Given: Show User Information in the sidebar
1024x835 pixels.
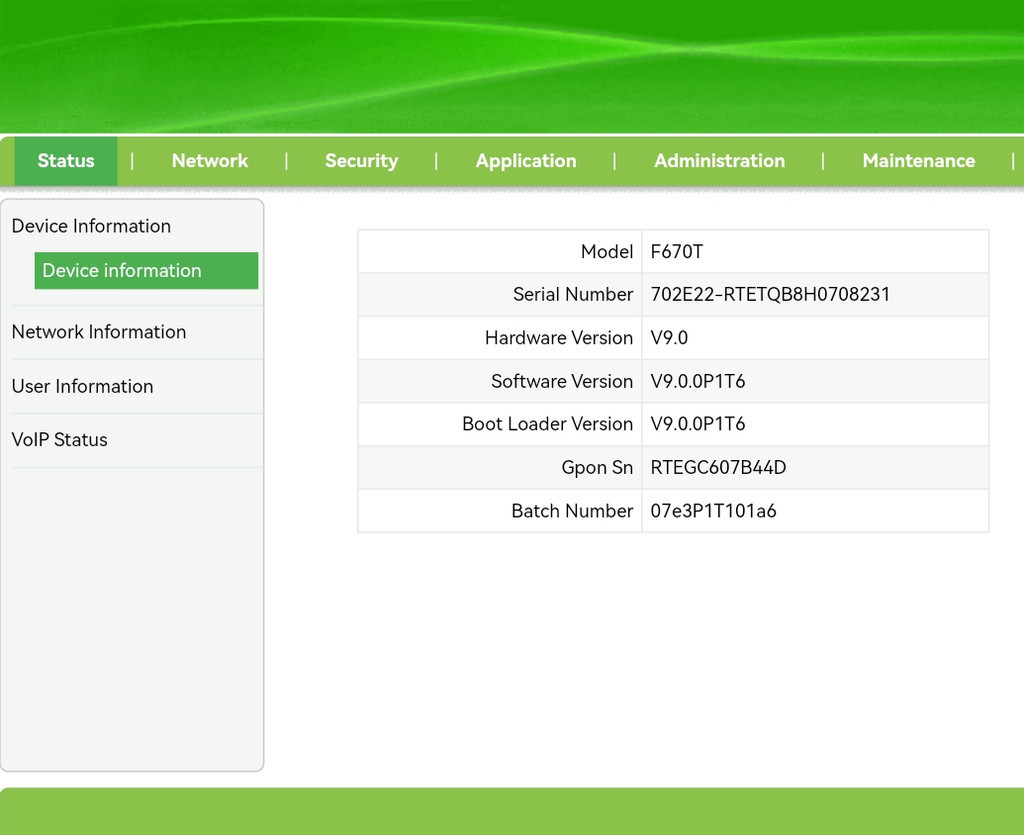Looking at the screenshot, I should pos(82,386).
